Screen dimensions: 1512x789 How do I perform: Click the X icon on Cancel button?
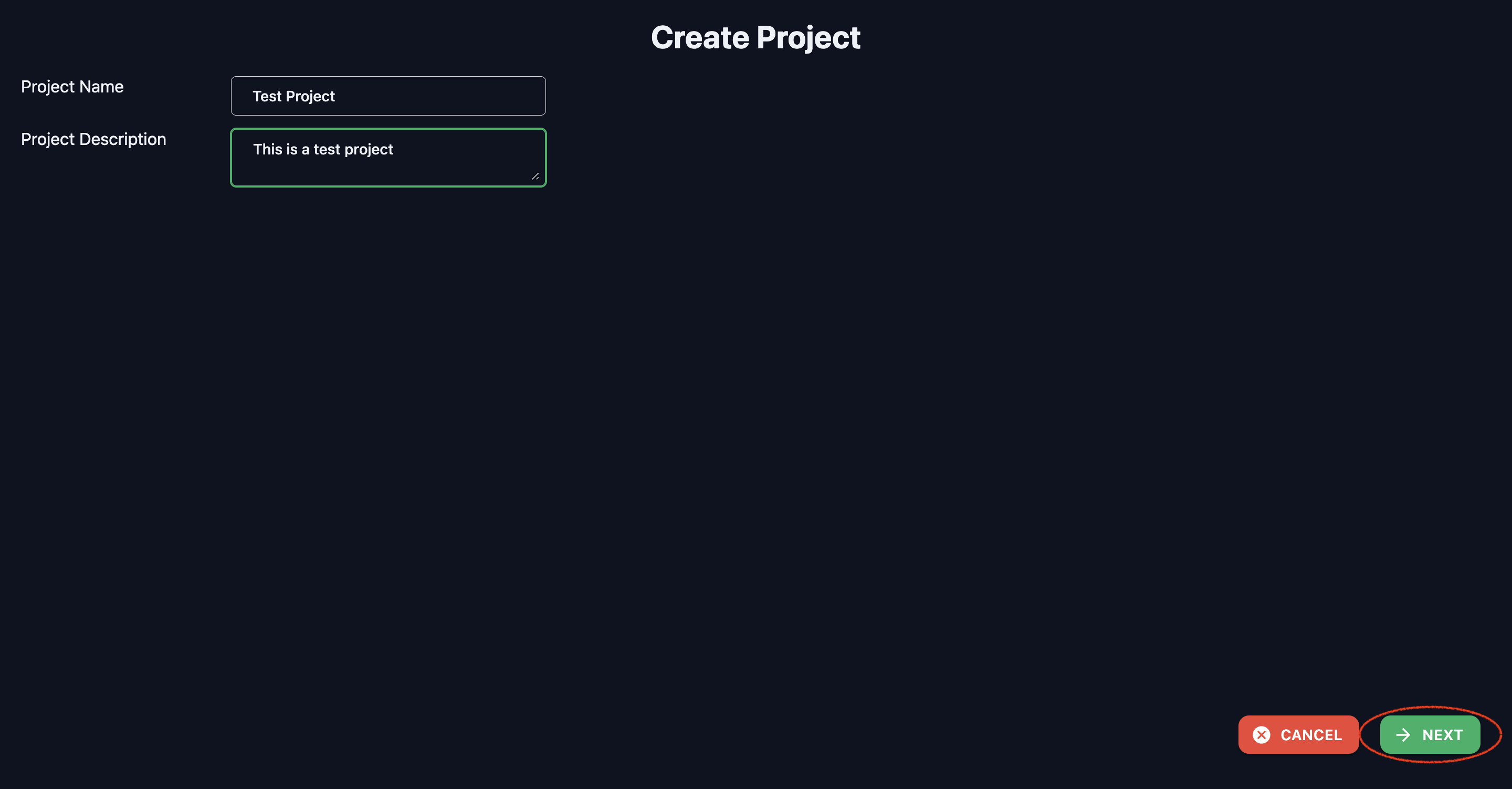(x=1262, y=735)
